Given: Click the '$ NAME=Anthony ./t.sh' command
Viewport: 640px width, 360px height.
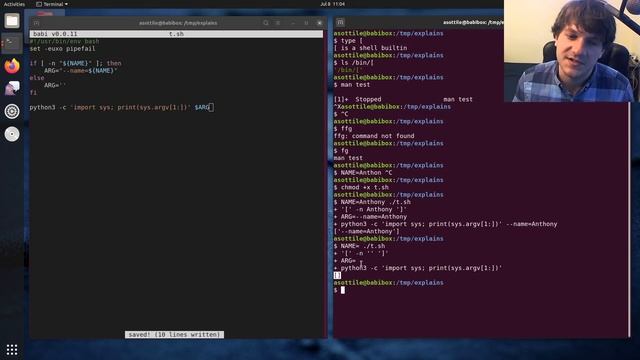Looking at the screenshot, I should [x=372, y=202].
